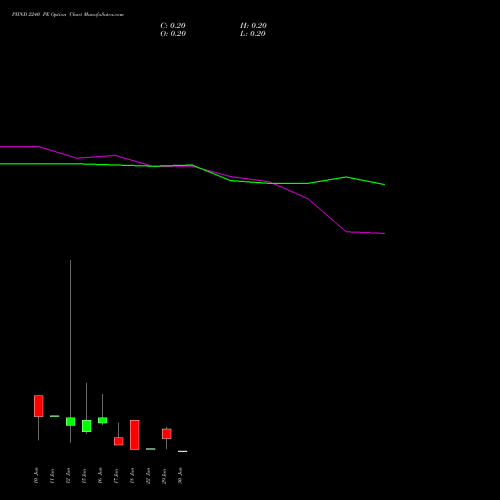Click the '29 Jan' date axis label
The width and height of the screenshot is (500, 500).
coord(164,476)
